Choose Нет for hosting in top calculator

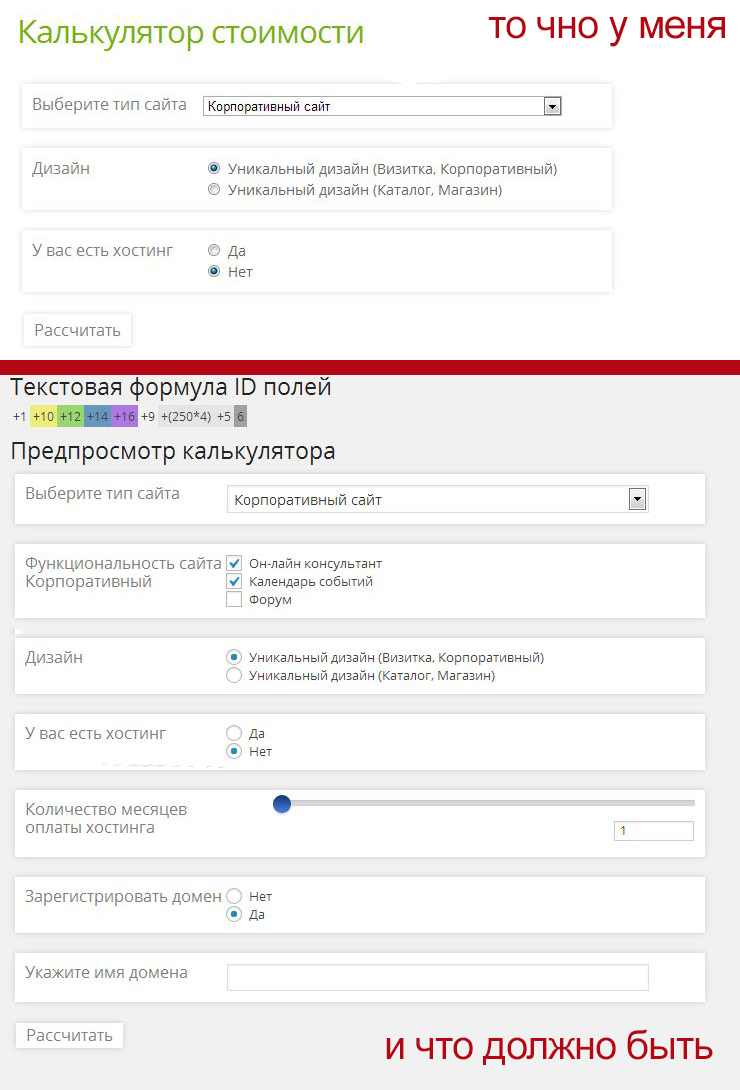pyautogui.click(x=214, y=271)
